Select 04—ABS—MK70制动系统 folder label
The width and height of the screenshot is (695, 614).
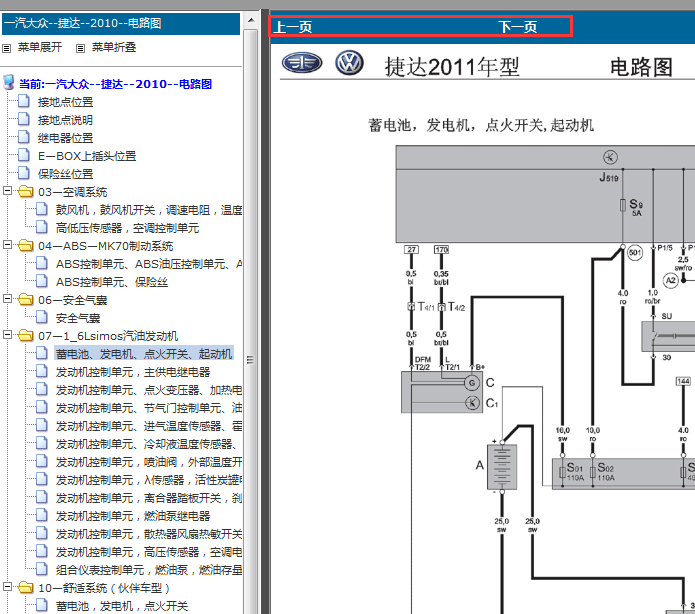[x=105, y=246]
